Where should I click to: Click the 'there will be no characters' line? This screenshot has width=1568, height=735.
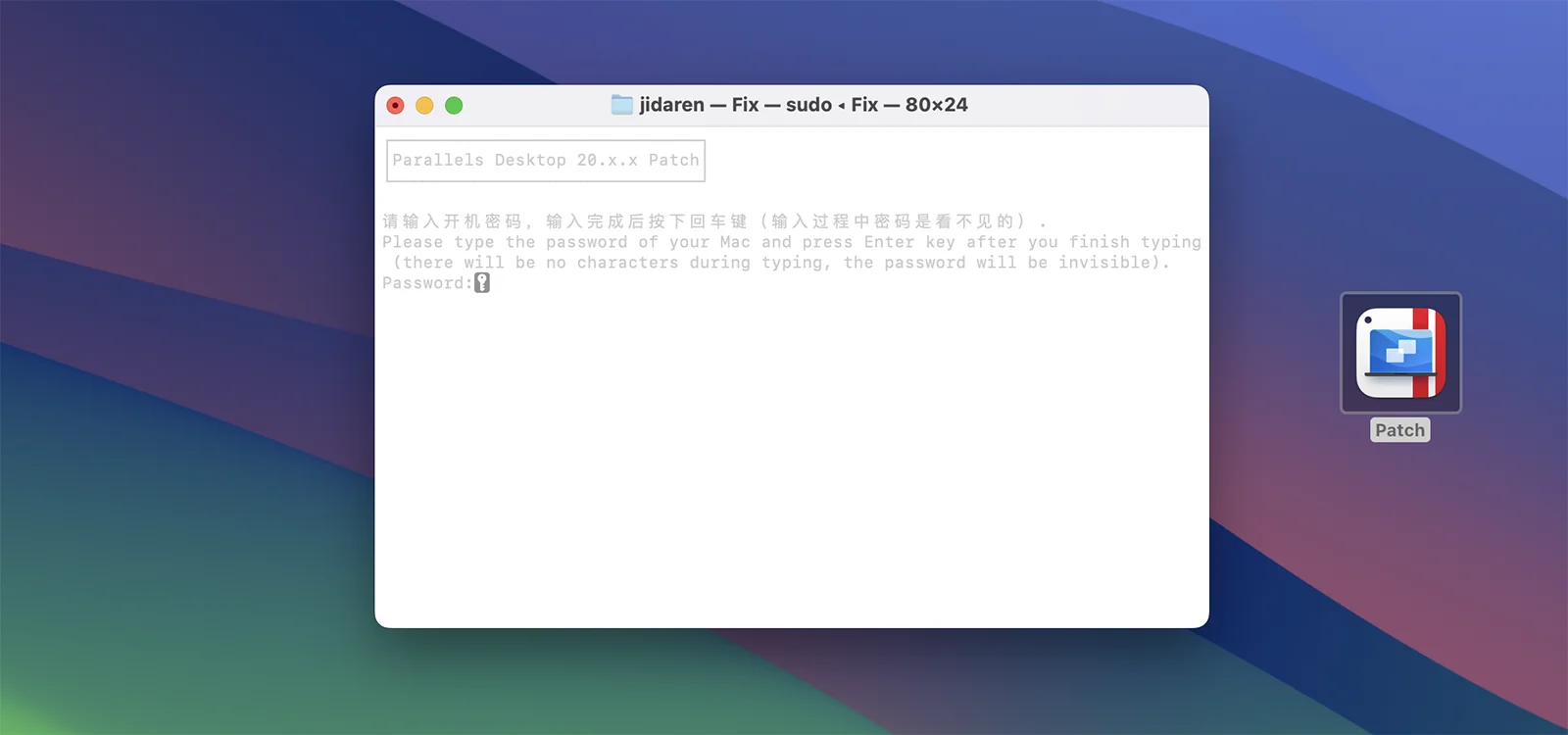coord(781,263)
